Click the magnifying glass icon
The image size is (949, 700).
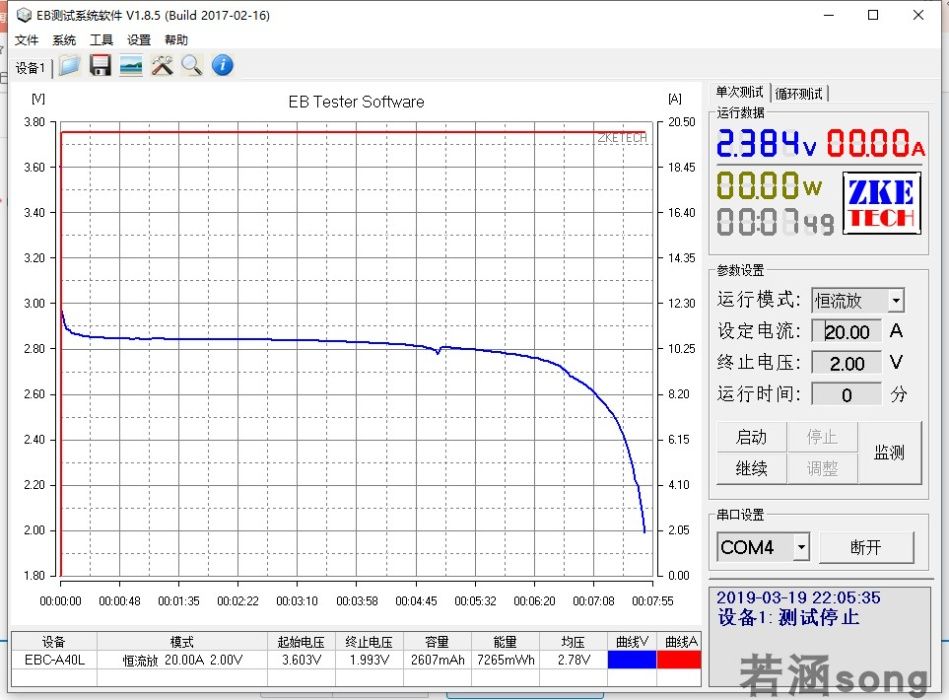[192, 65]
